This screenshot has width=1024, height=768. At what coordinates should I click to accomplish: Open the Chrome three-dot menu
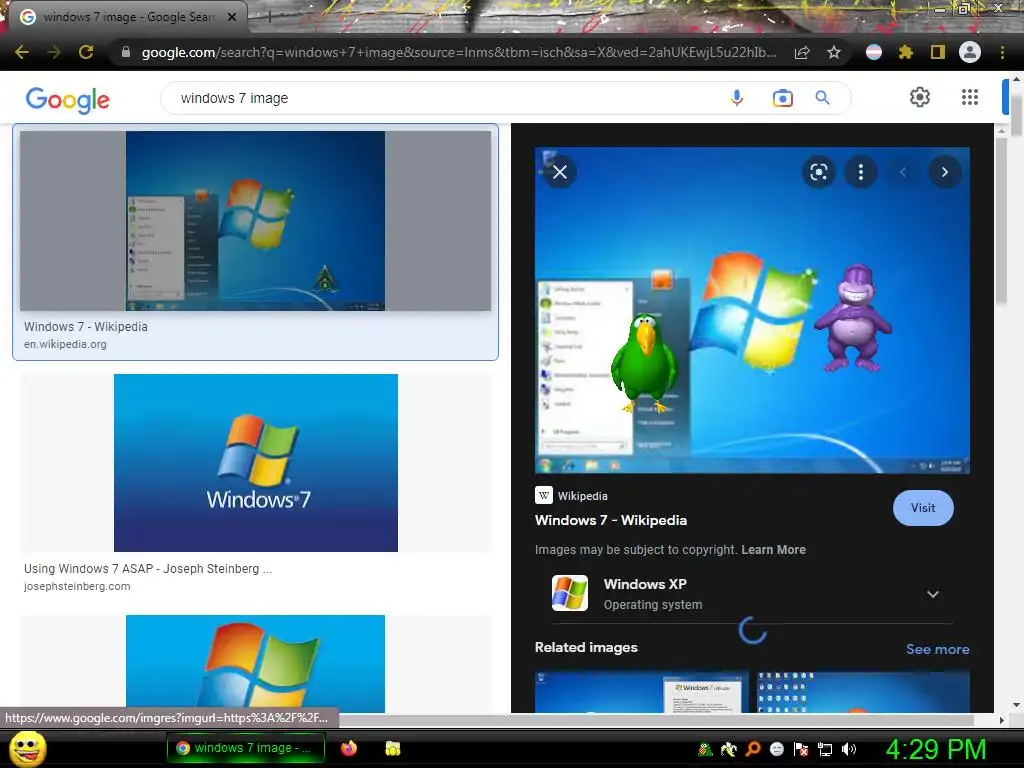coord(1002,52)
